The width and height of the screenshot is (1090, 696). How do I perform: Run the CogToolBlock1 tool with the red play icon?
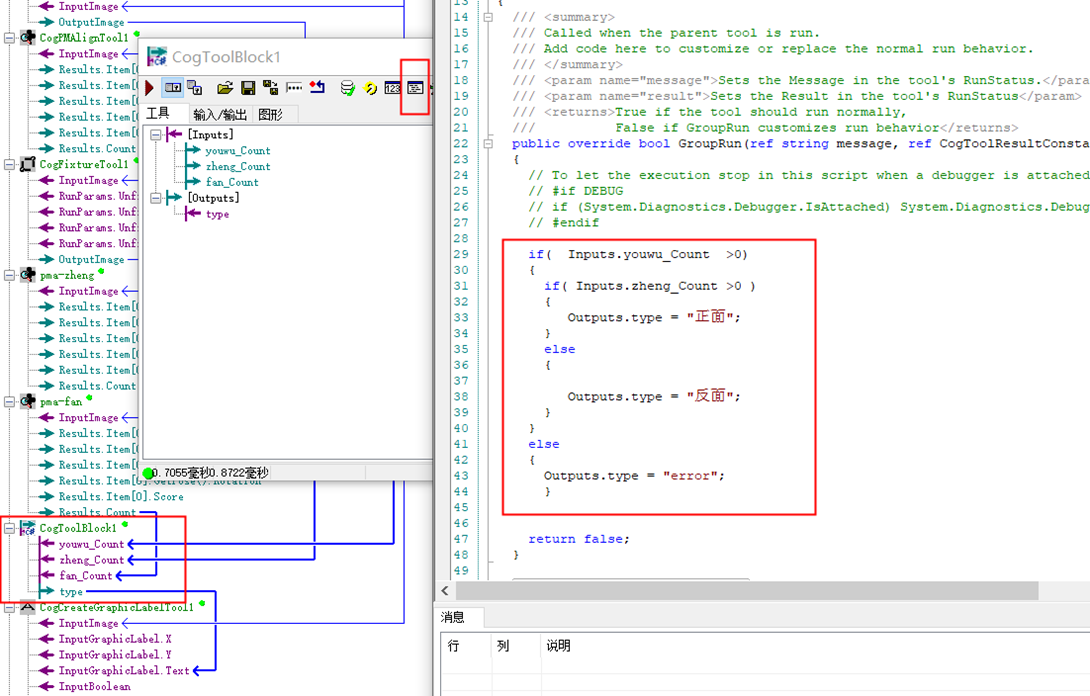tap(149, 88)
